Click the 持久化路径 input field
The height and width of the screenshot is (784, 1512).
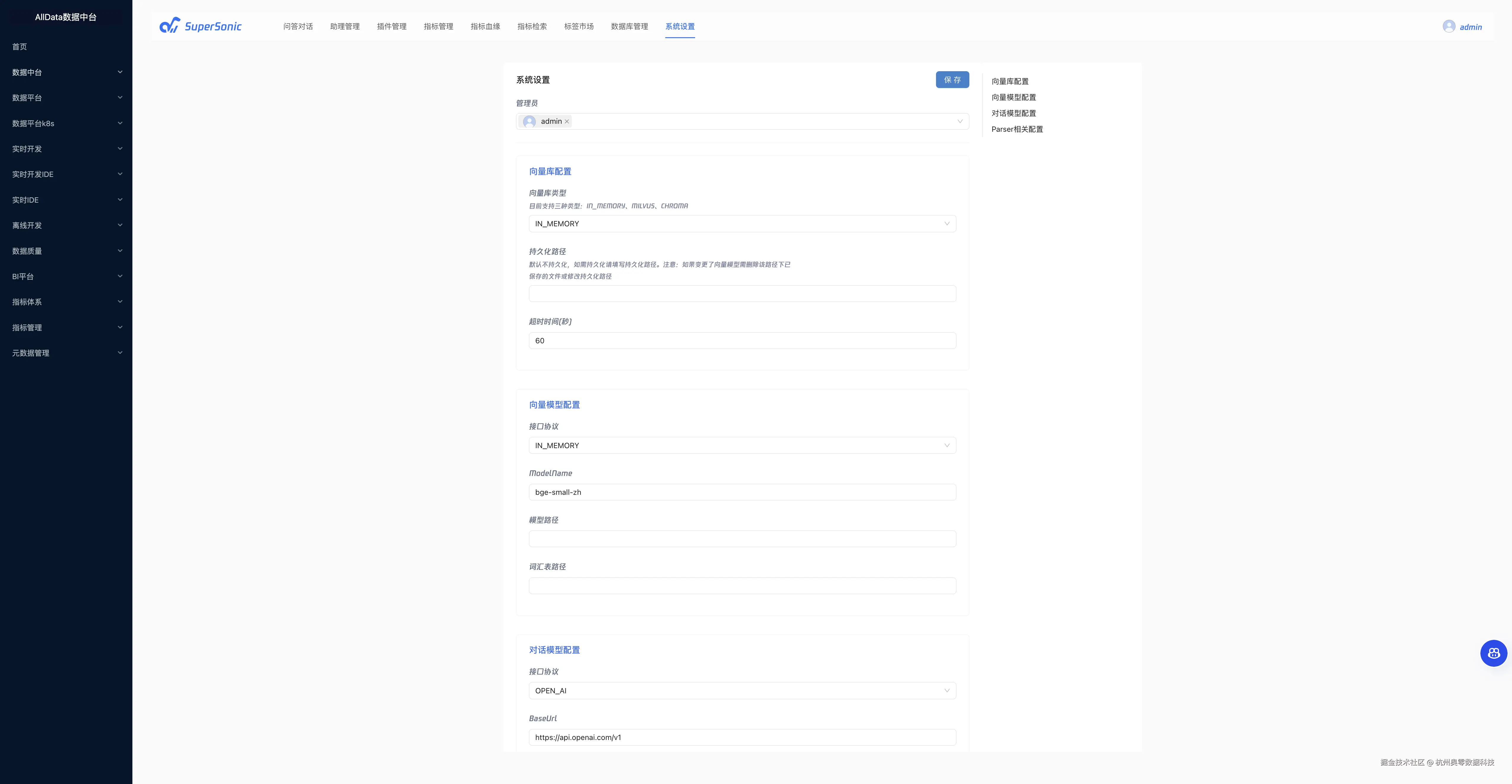click(x=742, y=293)
